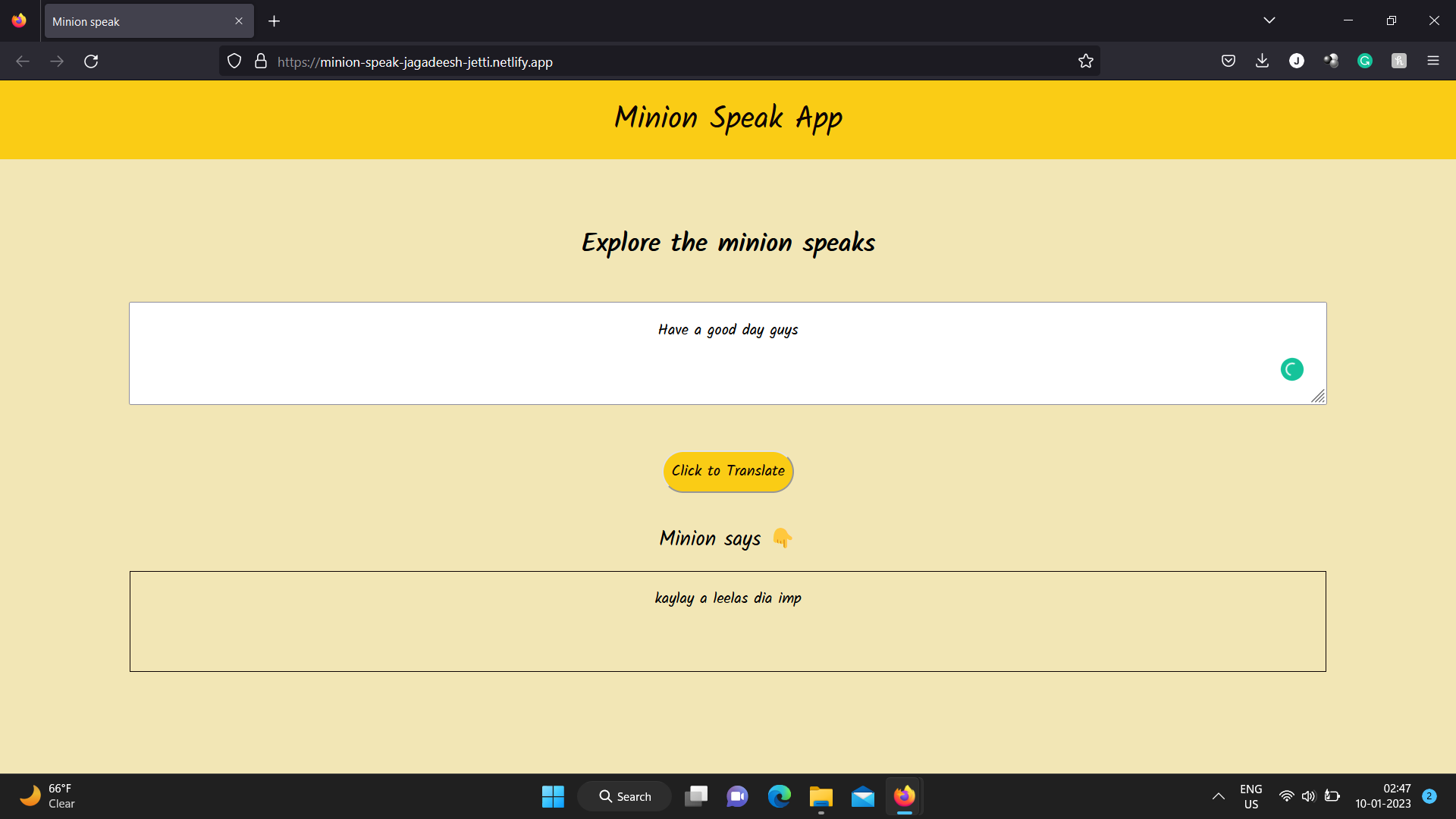Open the weather widget showing 66°F Clear

[x=45, y=796]
